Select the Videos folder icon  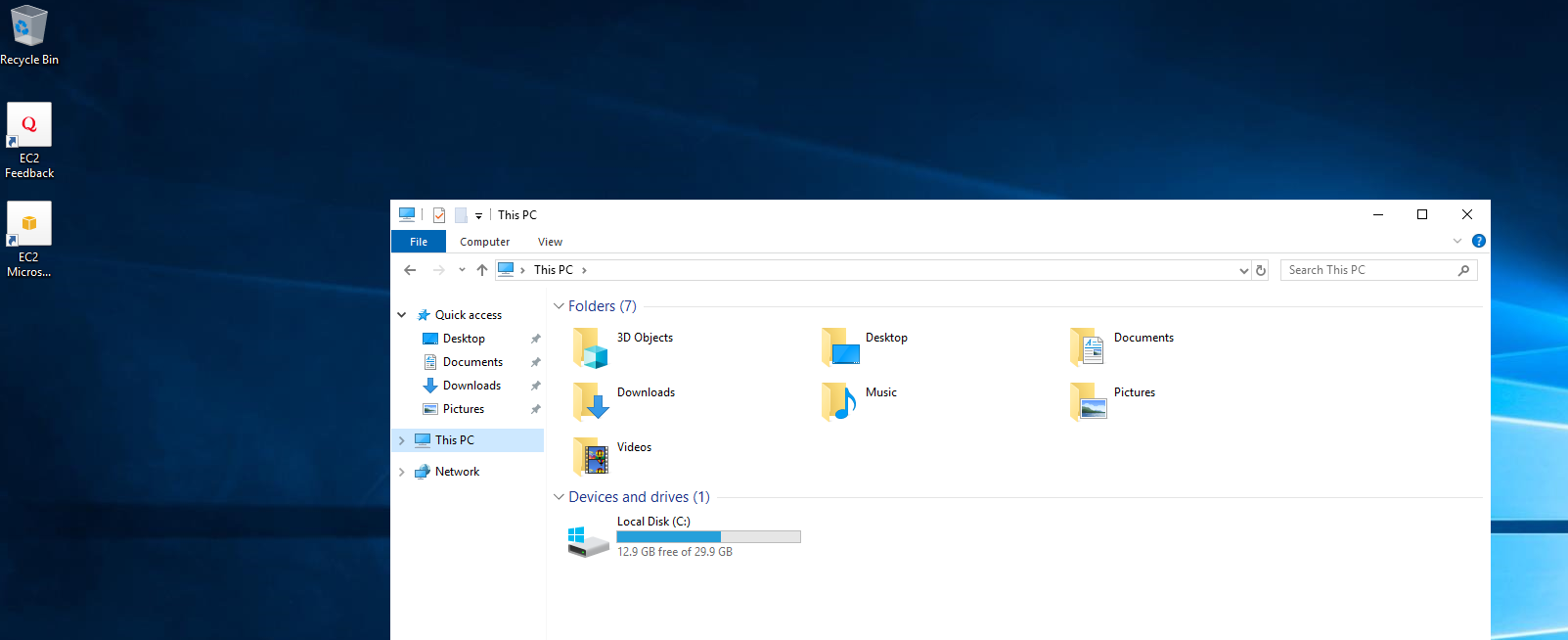tap(591, 457)
